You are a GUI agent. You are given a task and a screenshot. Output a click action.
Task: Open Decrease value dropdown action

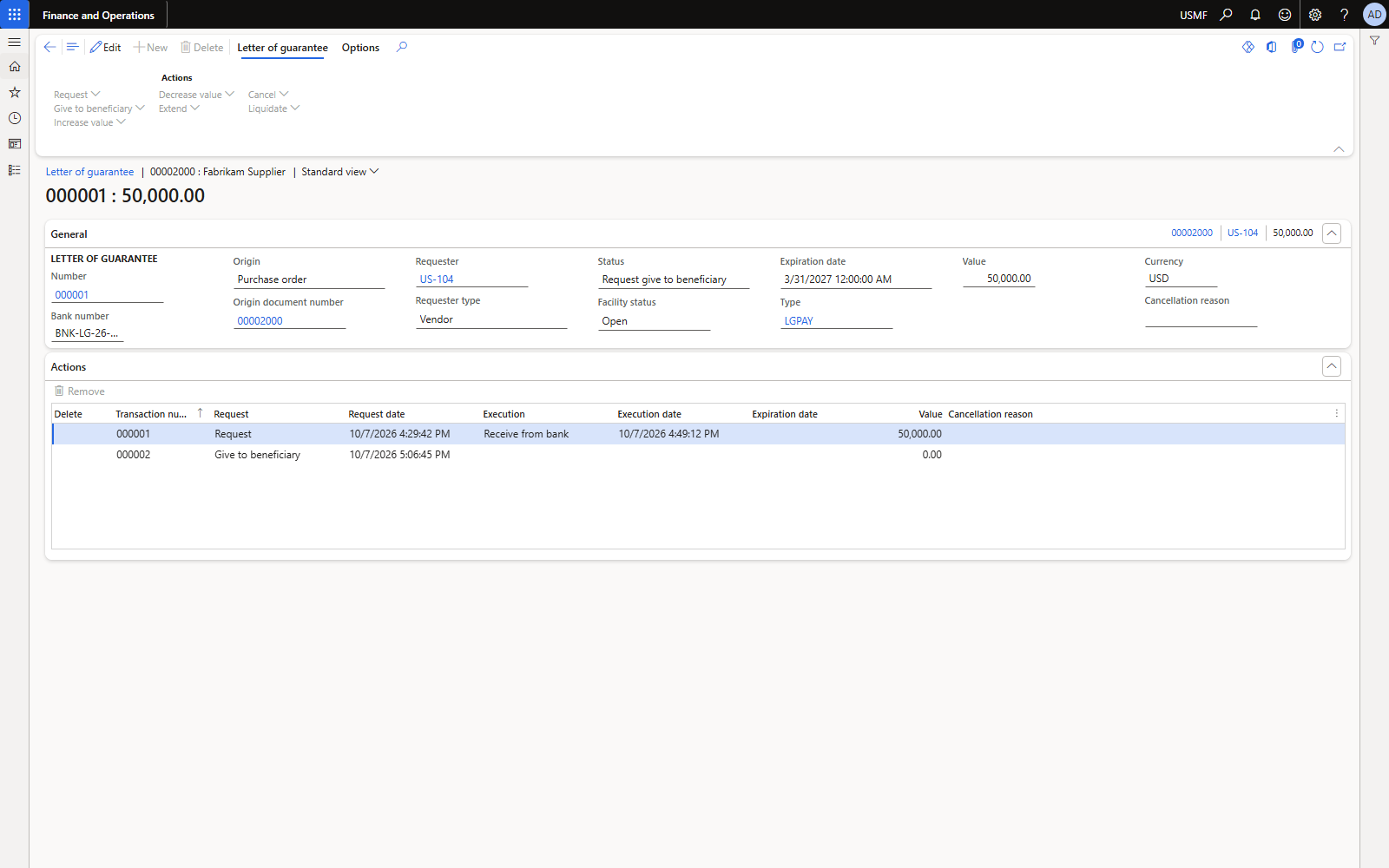pyautogui.click(x=196, y=95)
